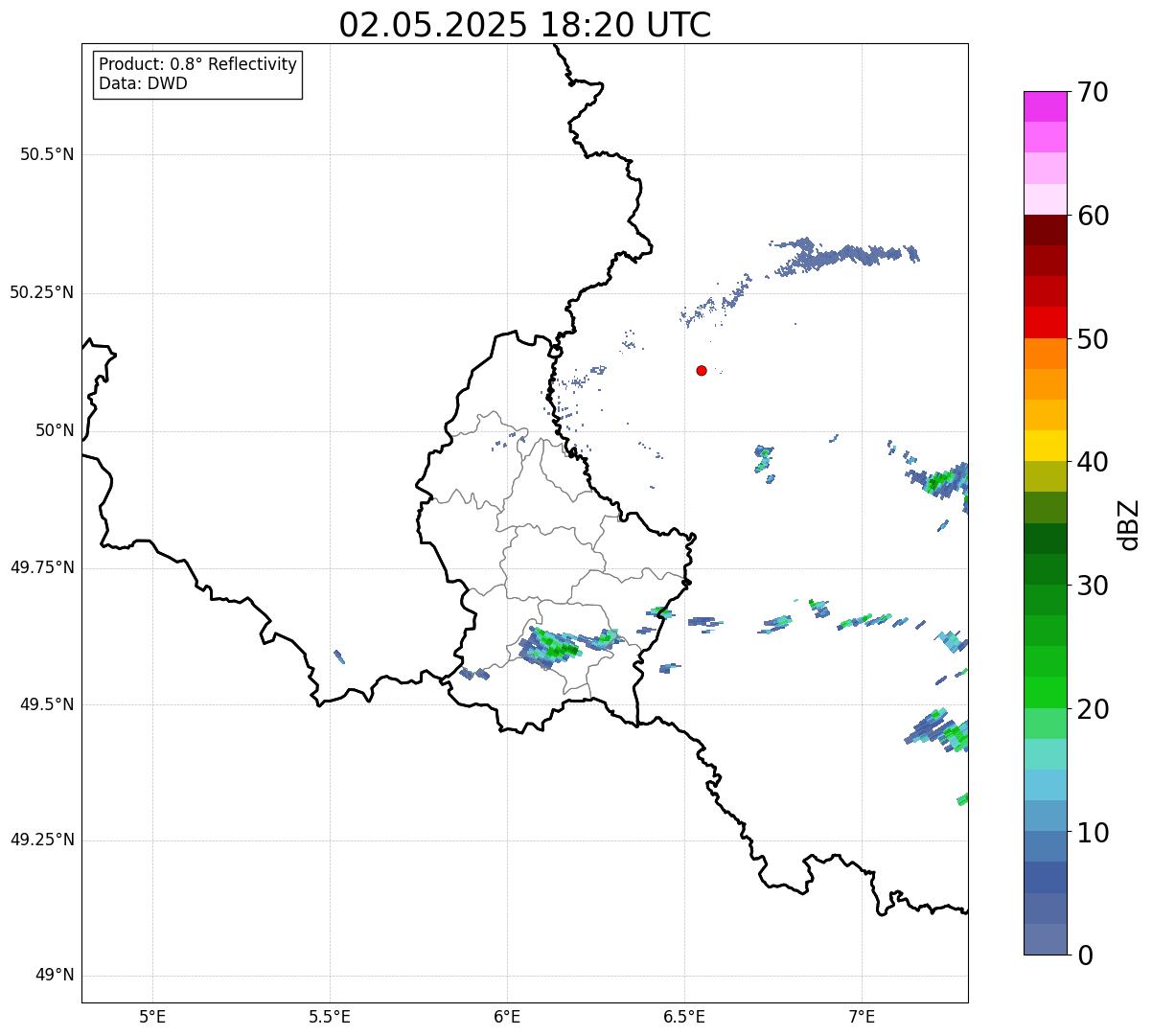This screenshot has width=1152, height=1036.
Task: Click the 5°E longitude label
Action: click(152, 1017)
